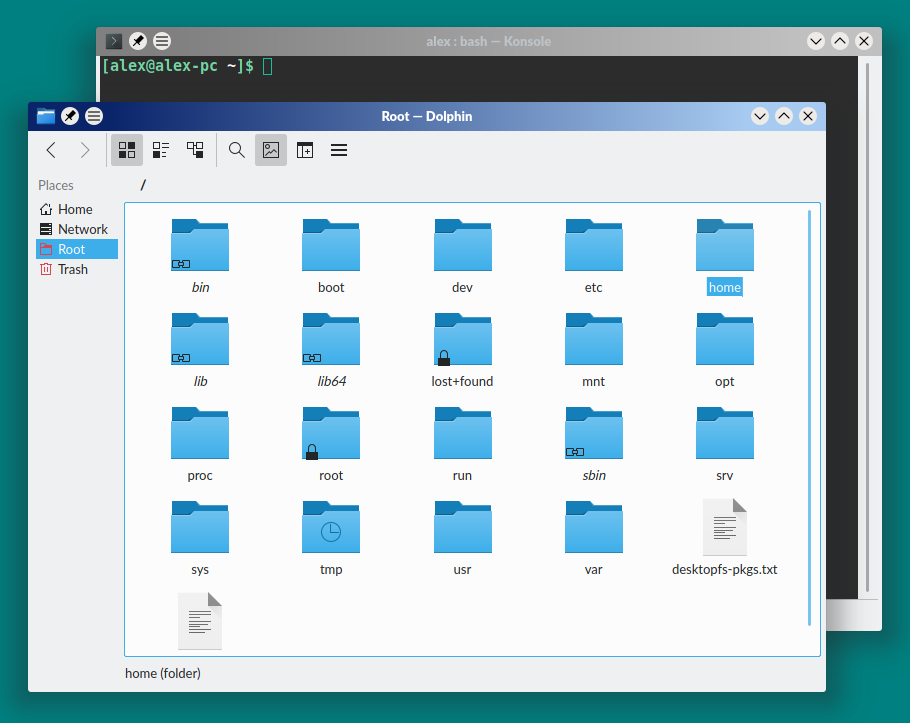Click the Dolphin file view scrollbar
The width and height of the screenshot is (910, 723).
click(x=810, y=418)
